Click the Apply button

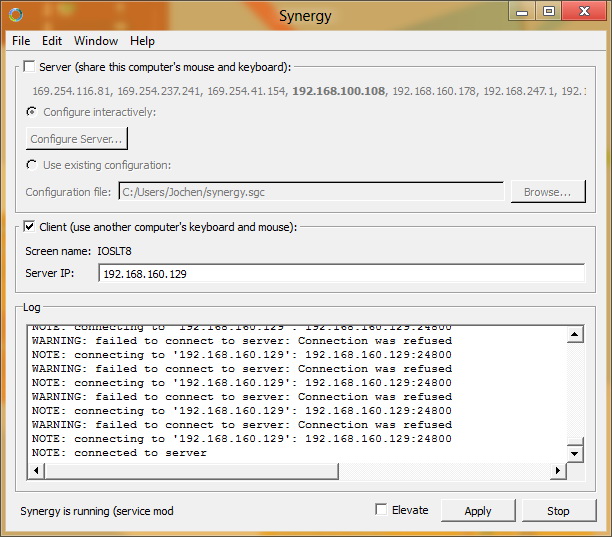click(478, 511)
